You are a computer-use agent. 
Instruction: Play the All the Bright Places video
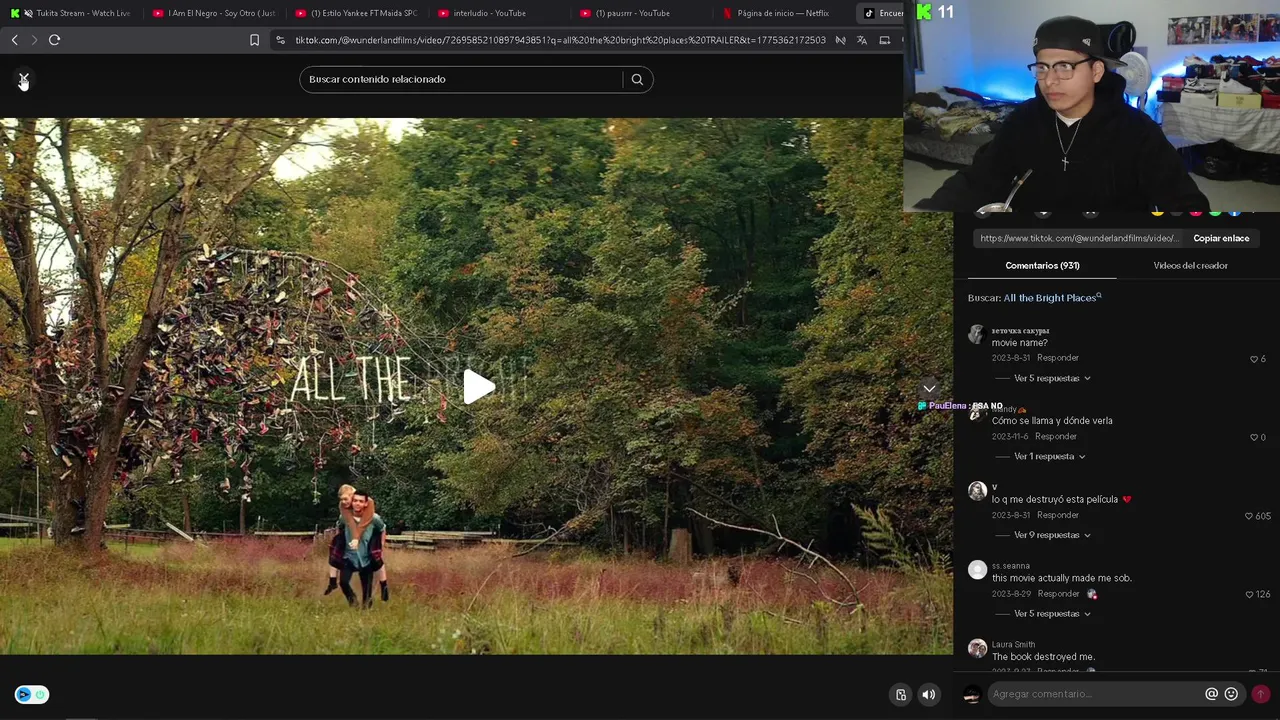click(478, 387)
